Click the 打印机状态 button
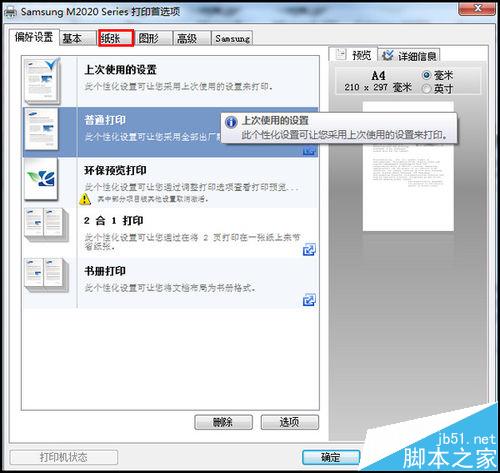 [64, 457]
